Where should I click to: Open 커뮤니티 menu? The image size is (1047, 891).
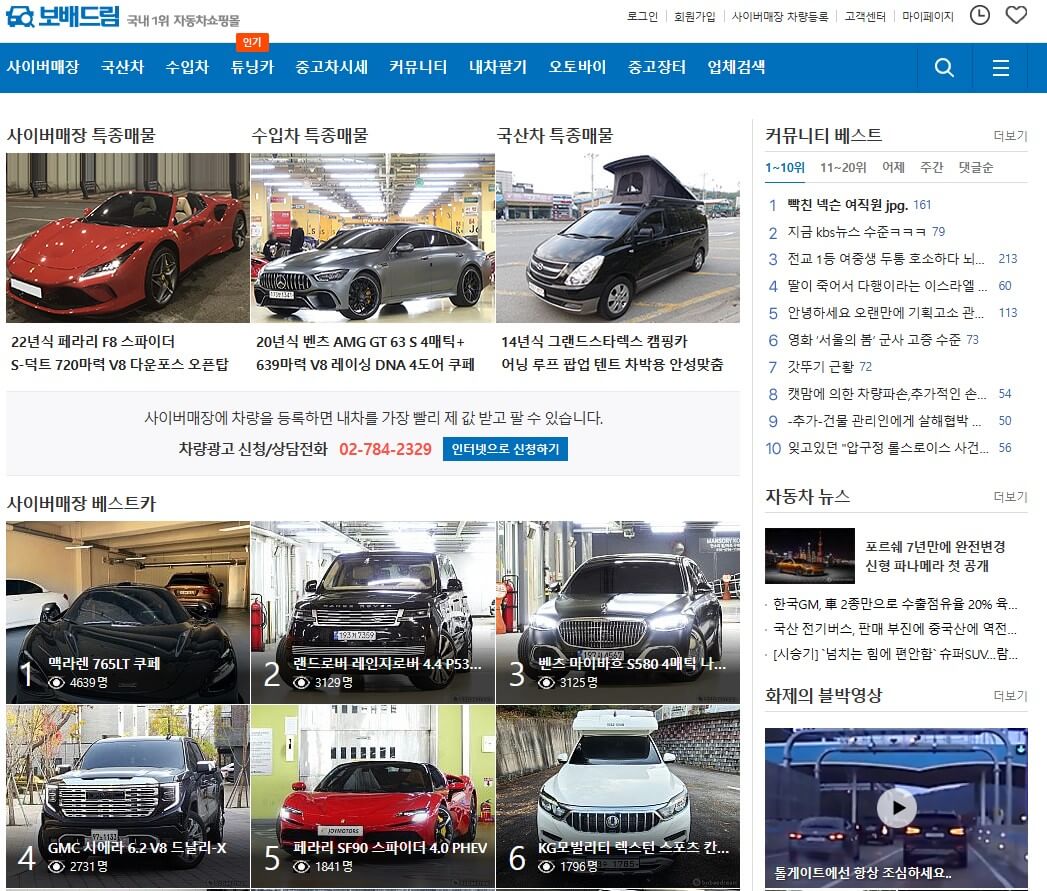pyautogui.click(x=418, y=67)
